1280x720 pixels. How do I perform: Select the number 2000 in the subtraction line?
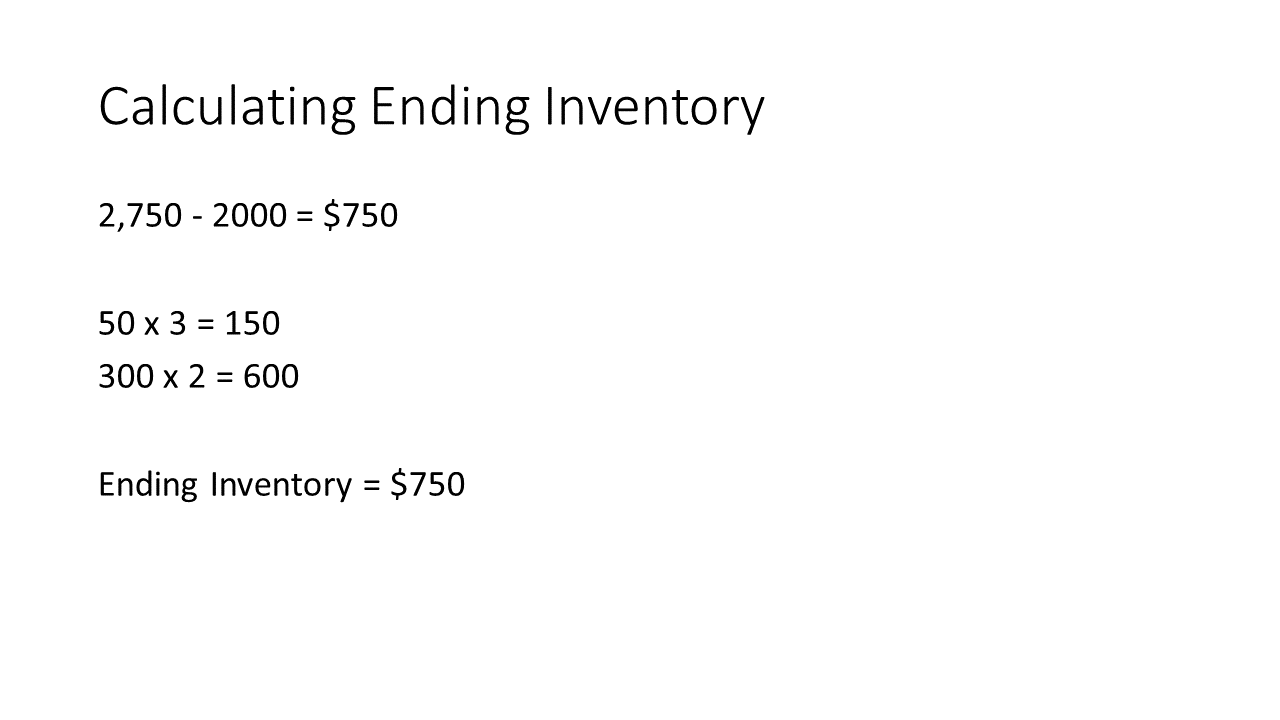click(249, 215)
